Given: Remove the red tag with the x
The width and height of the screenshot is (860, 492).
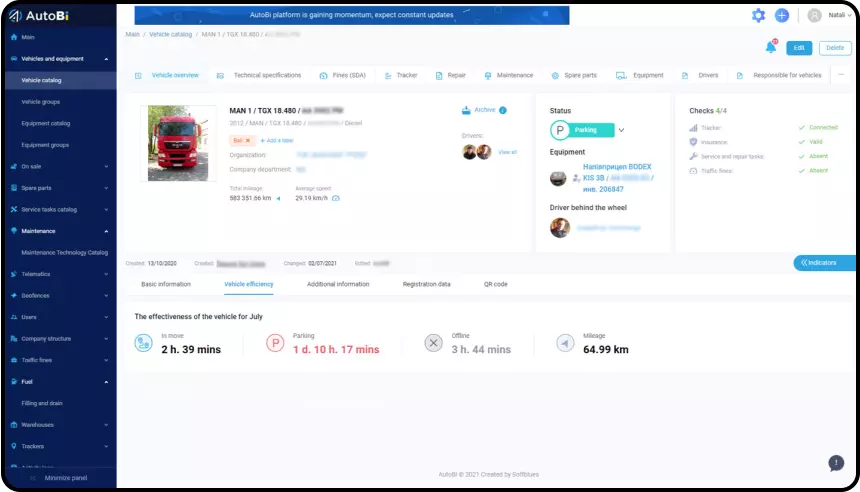Looking at the screenshot, I should (x=248, y=141).
